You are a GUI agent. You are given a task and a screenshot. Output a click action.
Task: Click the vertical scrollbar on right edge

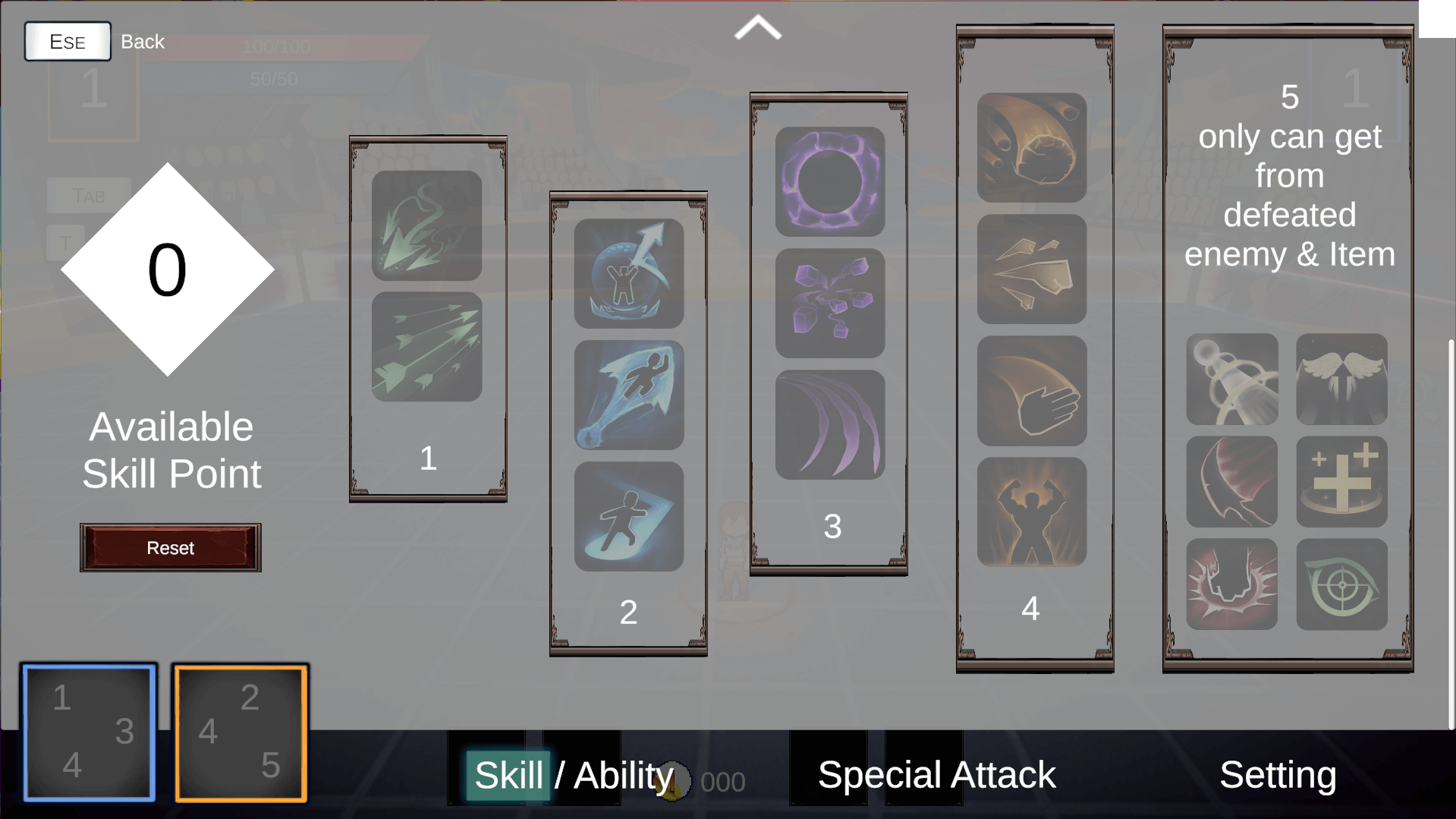pos(1451,534)
